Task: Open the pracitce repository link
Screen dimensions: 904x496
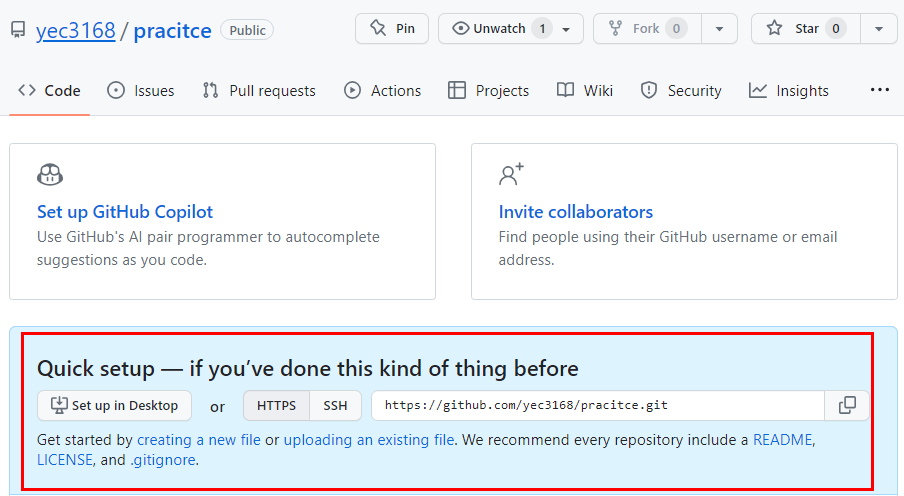Action: pos(172,31)
